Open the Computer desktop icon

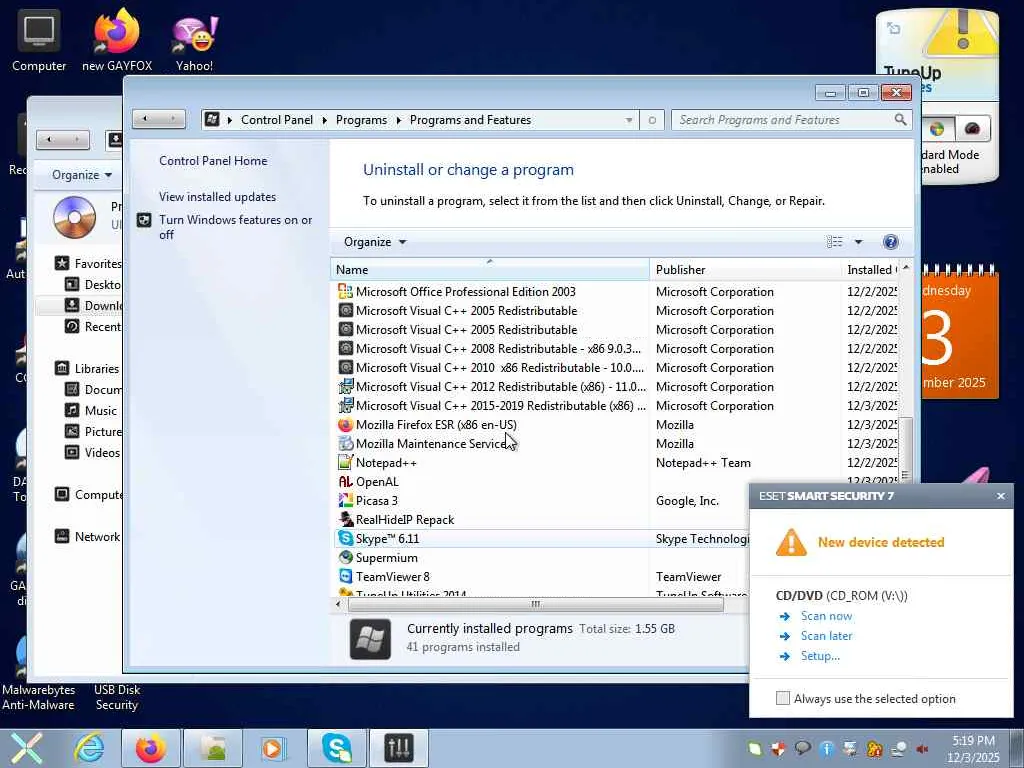coord(39,40)
